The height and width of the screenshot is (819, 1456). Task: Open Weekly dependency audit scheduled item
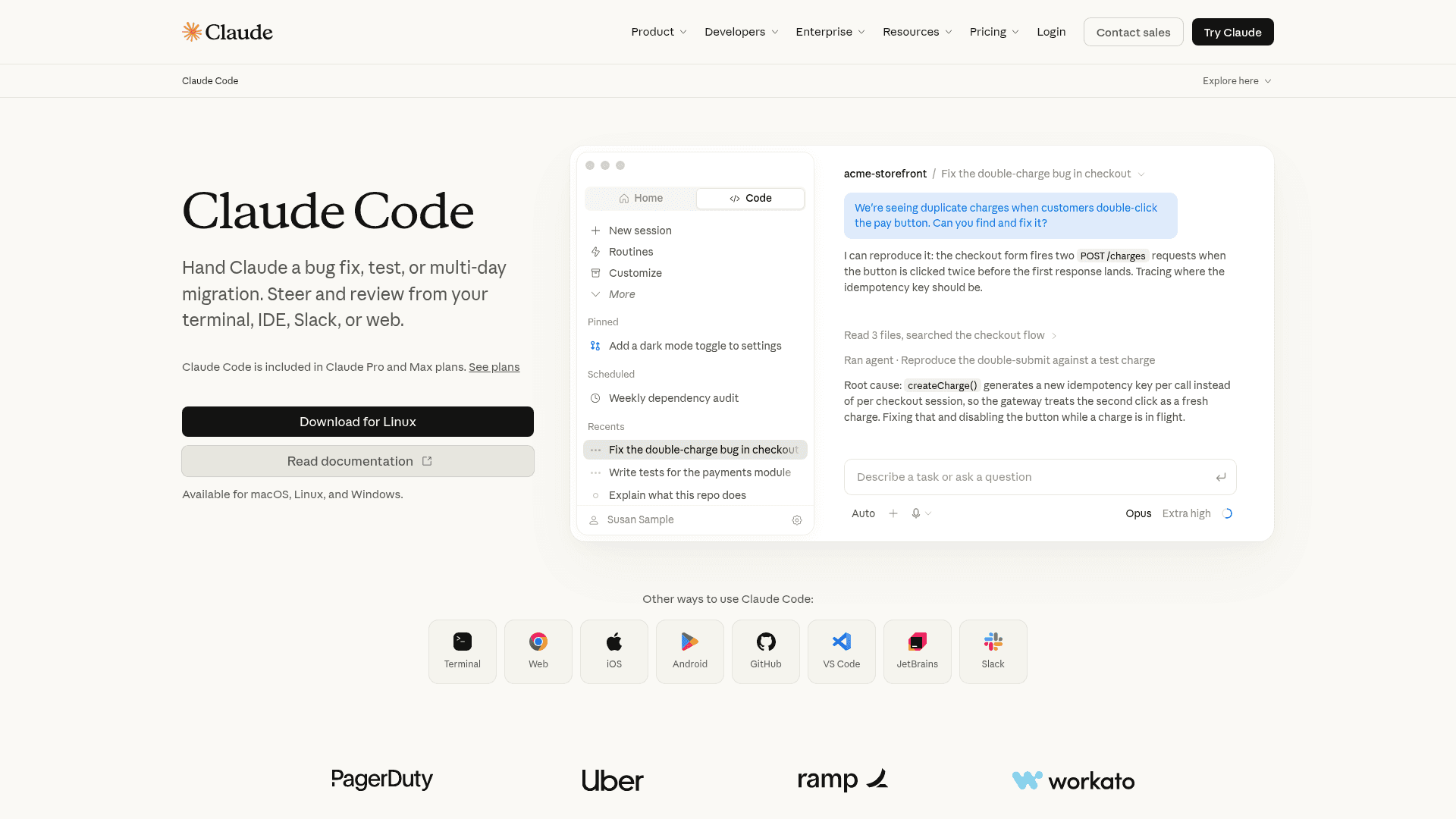[695, 398]
